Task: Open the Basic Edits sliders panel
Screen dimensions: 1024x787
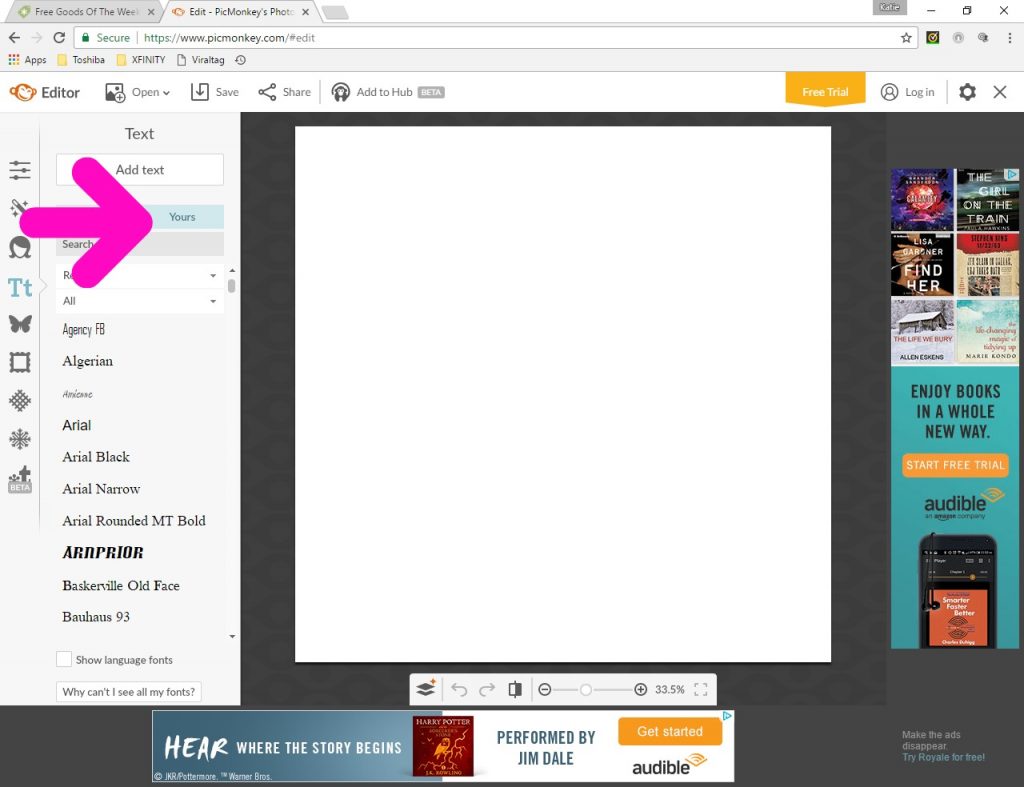Action: click(x=20, y=170)
